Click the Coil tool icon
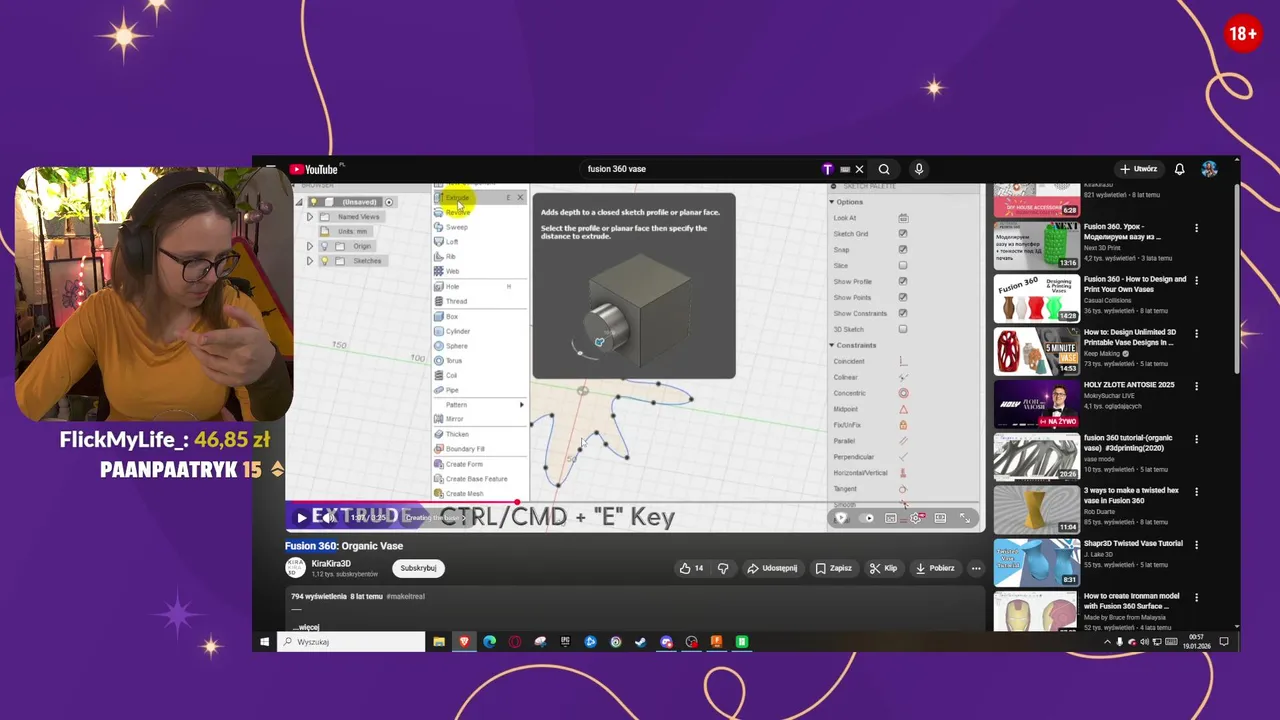 tap(438, 375)
